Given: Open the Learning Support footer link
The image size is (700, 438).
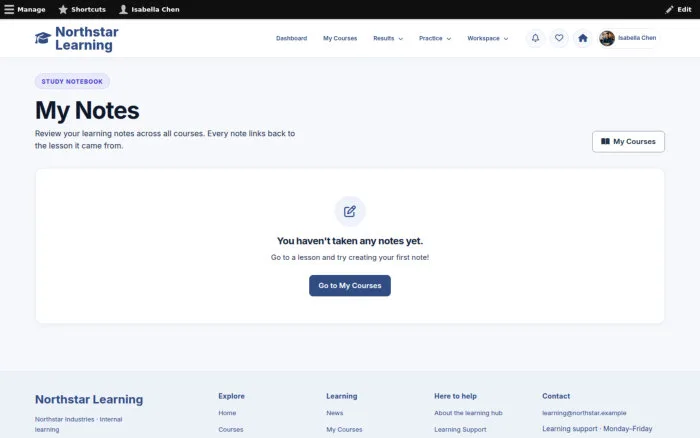Looking at the screenshot, I should (460, 430).
